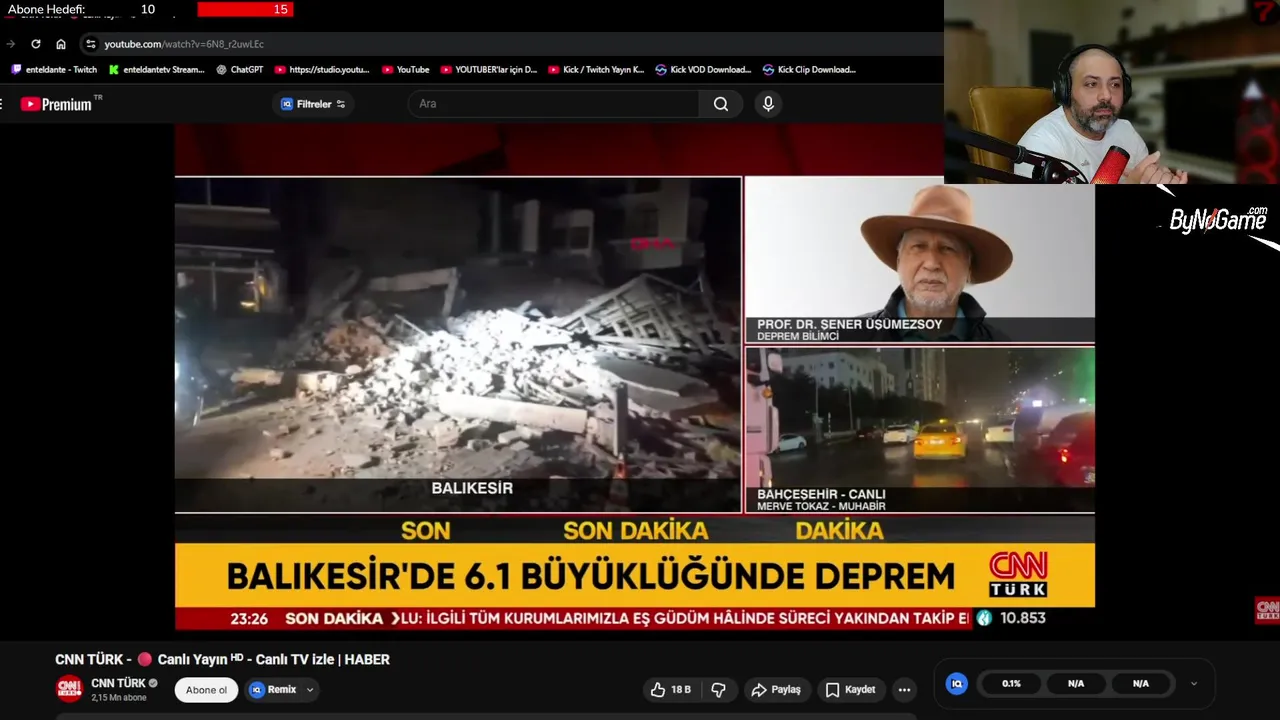Share the video via Paylaş
This screenshot has height=720, width=1280.
point(776,690)
